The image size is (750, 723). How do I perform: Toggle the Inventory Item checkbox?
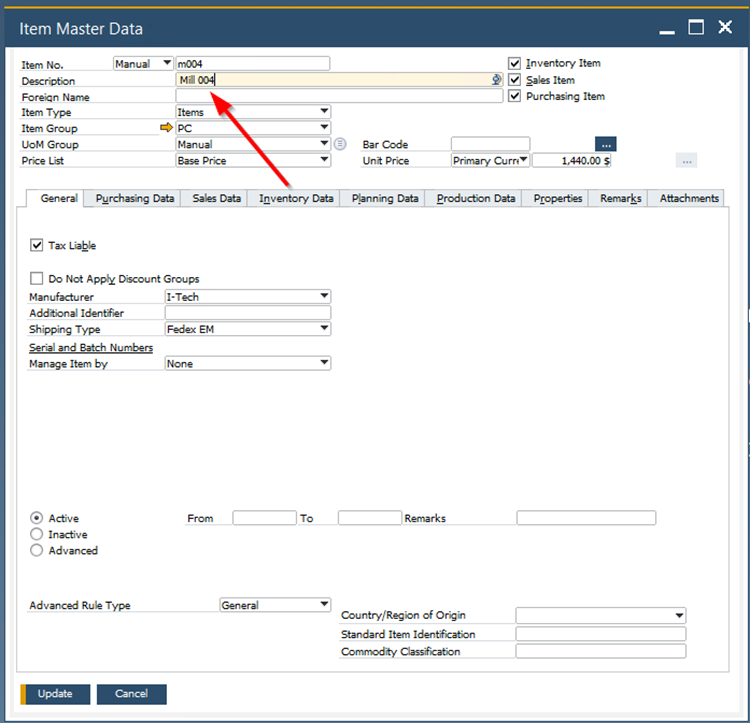(514, 63)
